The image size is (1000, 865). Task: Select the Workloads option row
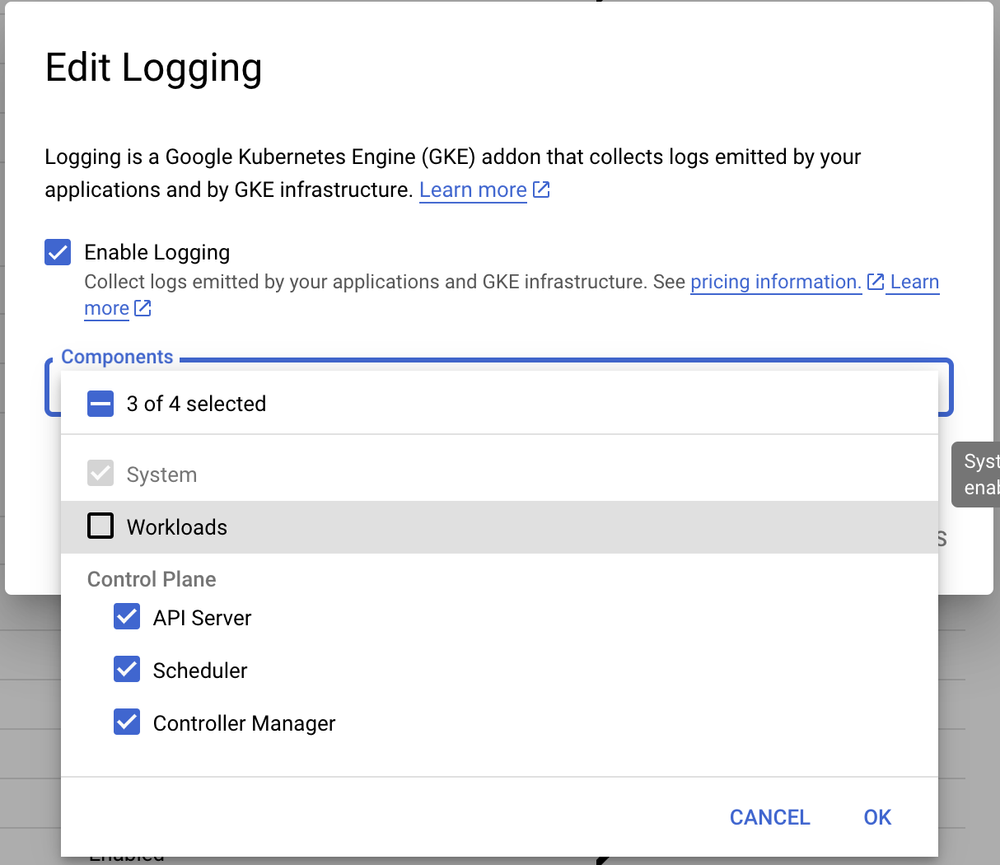(x=499, y=527)
